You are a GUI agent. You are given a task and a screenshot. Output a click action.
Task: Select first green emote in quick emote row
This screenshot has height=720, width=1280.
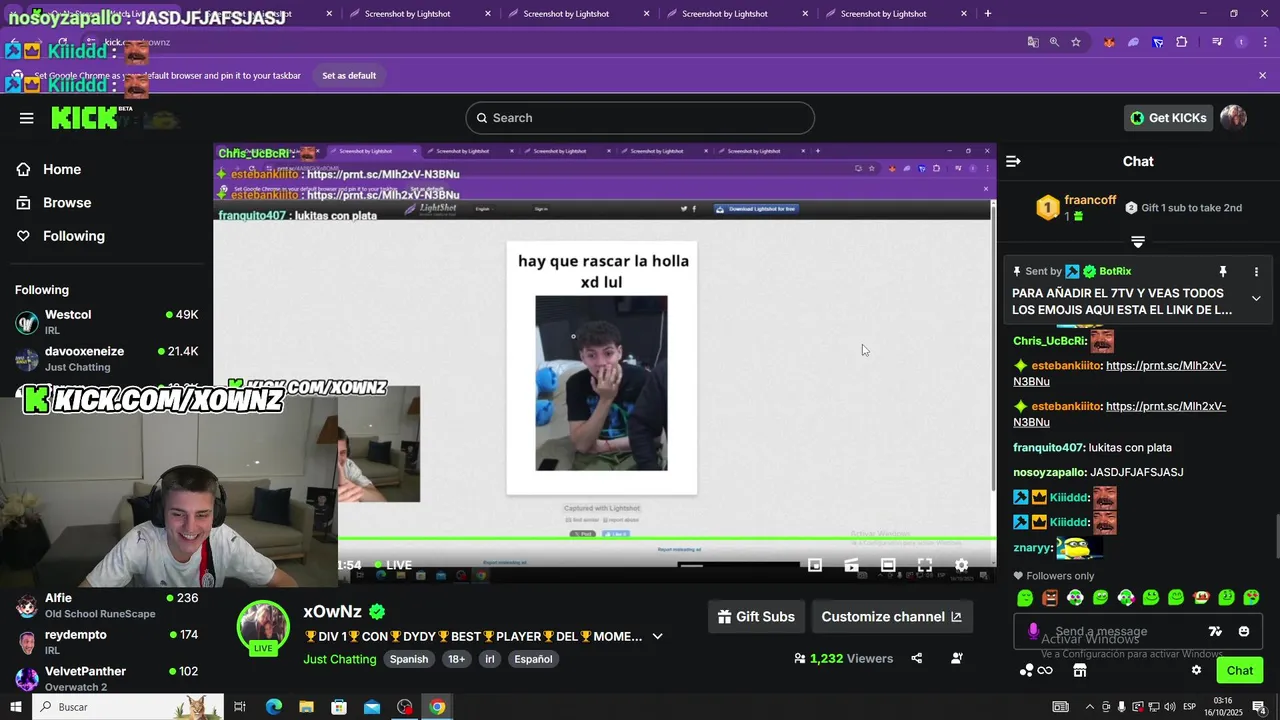click(x=1025, y=598)
